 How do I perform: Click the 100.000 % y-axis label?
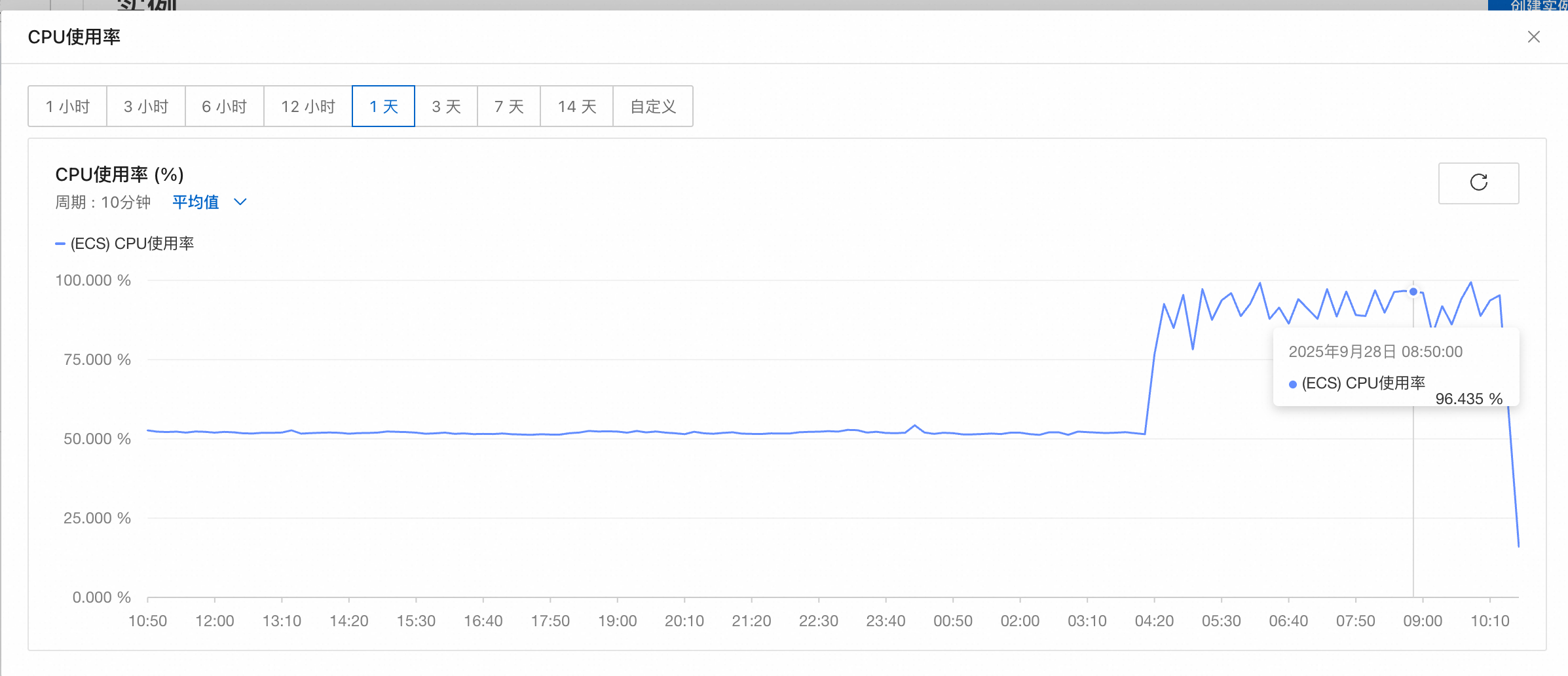click(93, 280)
